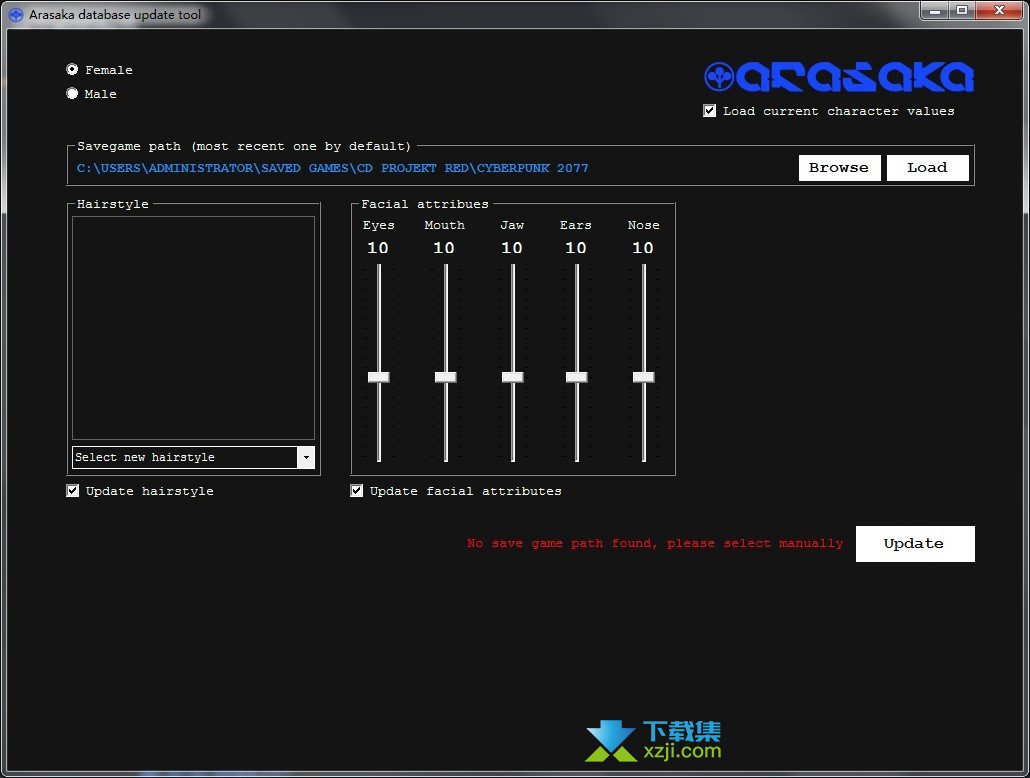Click the Nose value 10
The image size is (1030, 778).
642,248
